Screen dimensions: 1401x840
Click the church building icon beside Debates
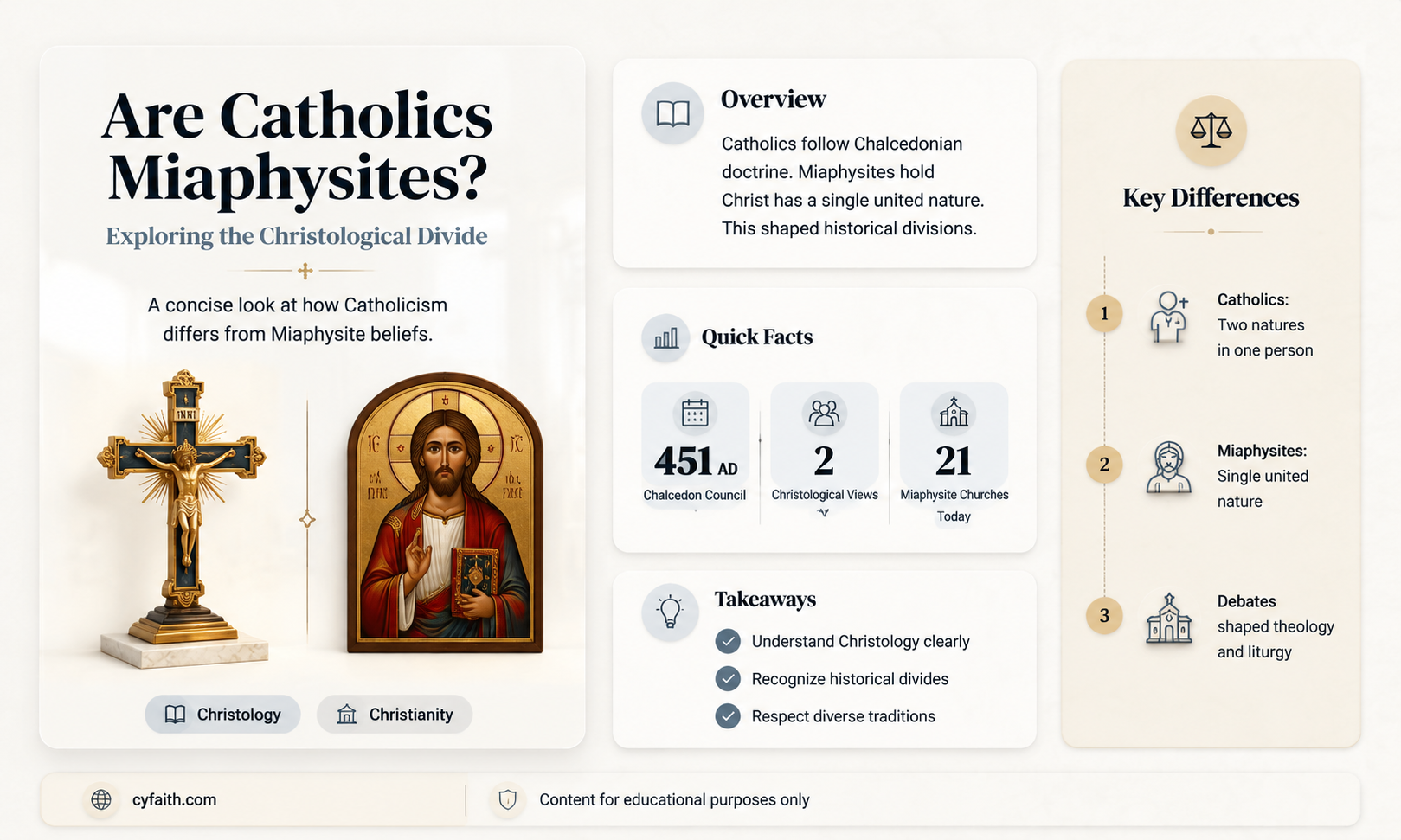point(1169,618)
